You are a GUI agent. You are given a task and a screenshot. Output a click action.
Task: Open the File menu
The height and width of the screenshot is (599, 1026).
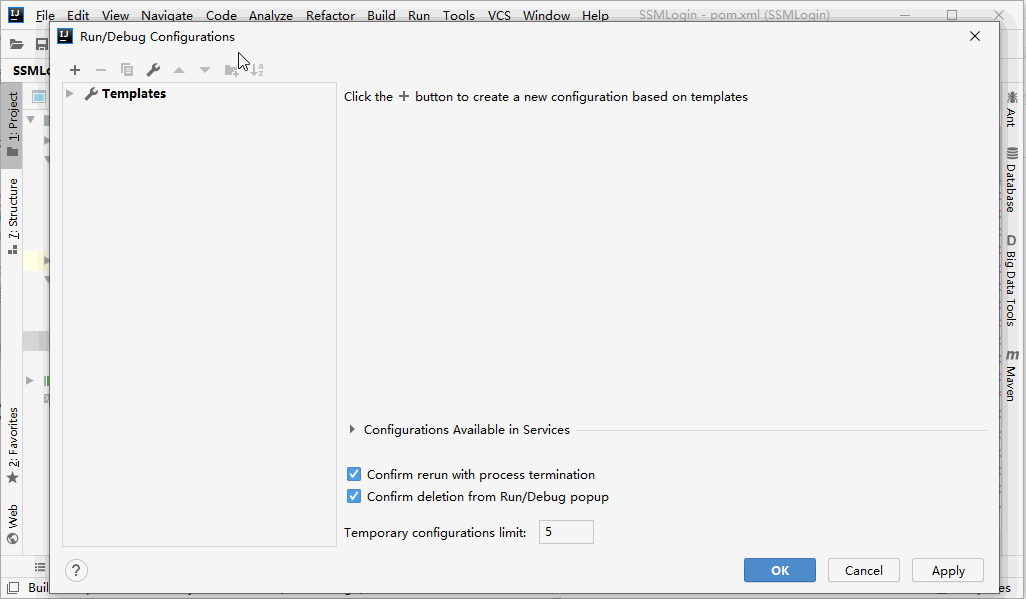click(x=45, y=15)
